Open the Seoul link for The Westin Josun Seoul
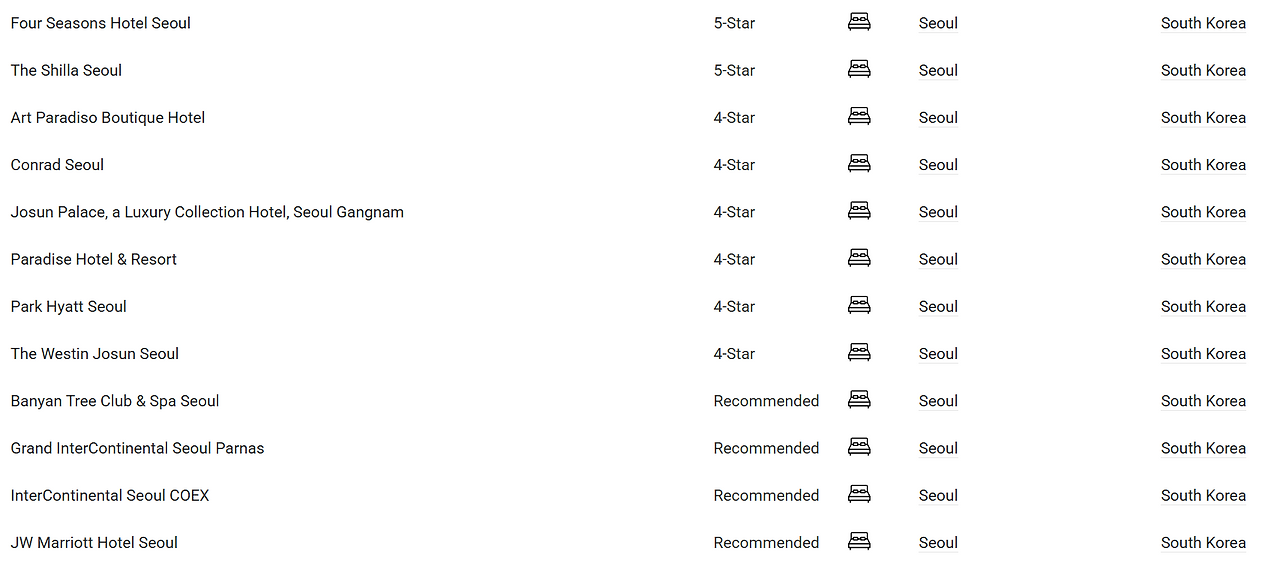This screenshot has height=572, width=1280. 938,354
